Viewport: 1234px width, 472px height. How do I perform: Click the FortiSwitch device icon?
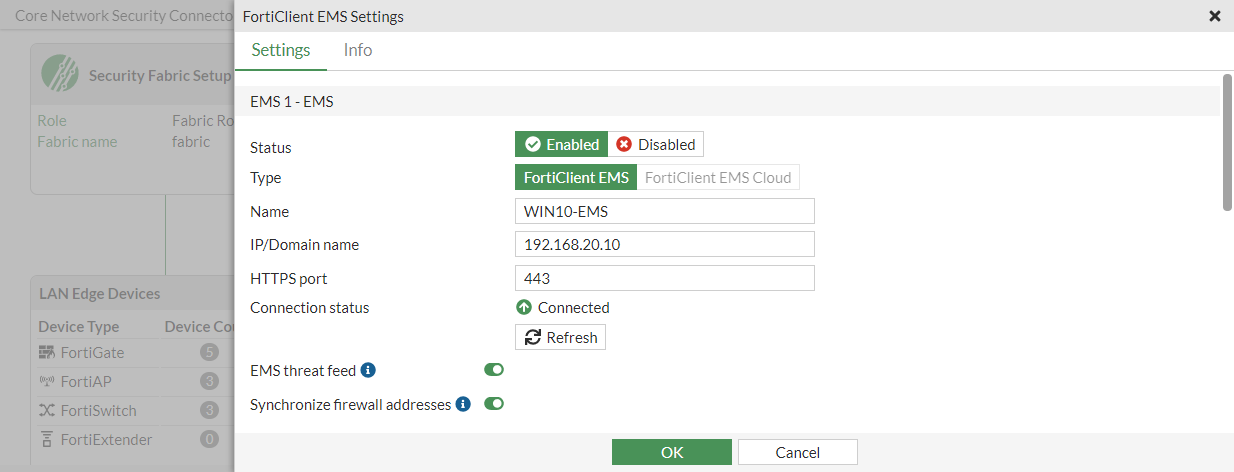point(47,411)
